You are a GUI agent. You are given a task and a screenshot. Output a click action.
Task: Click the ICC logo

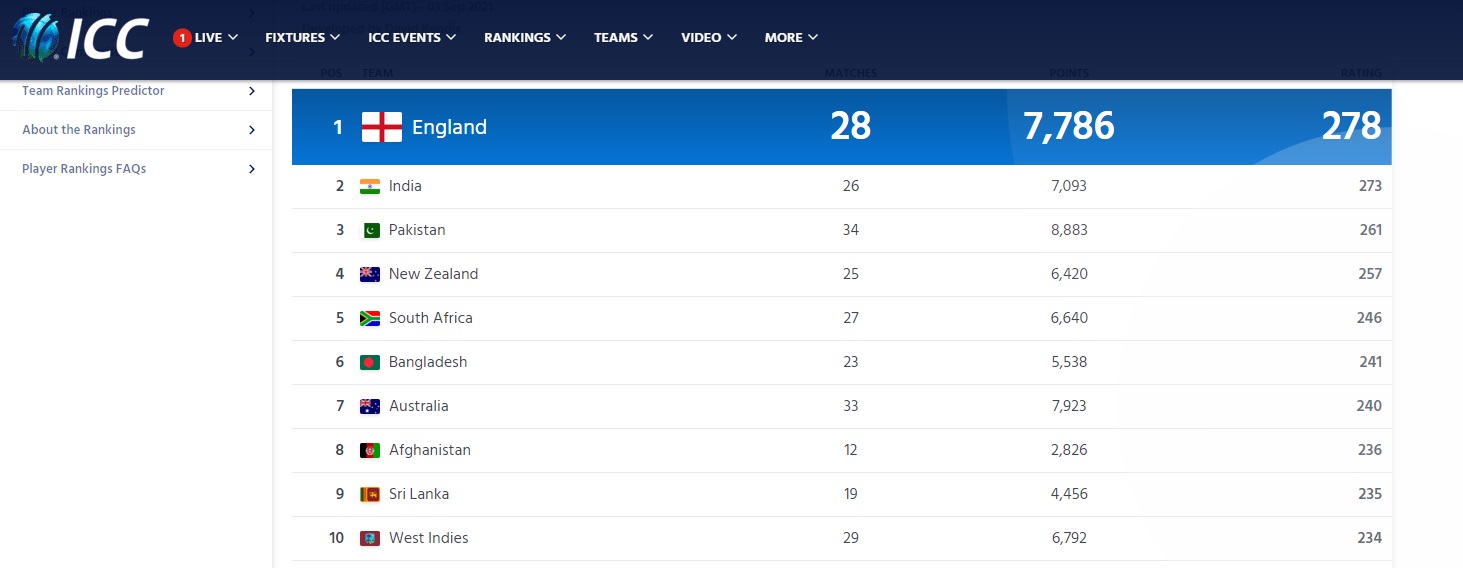pos(82,37)
